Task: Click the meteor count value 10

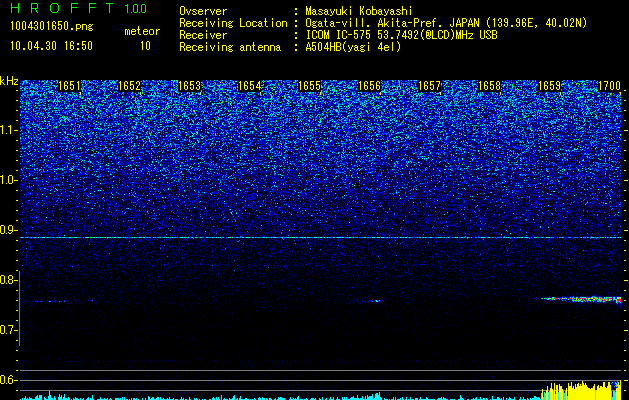Action: coord(145,46)
